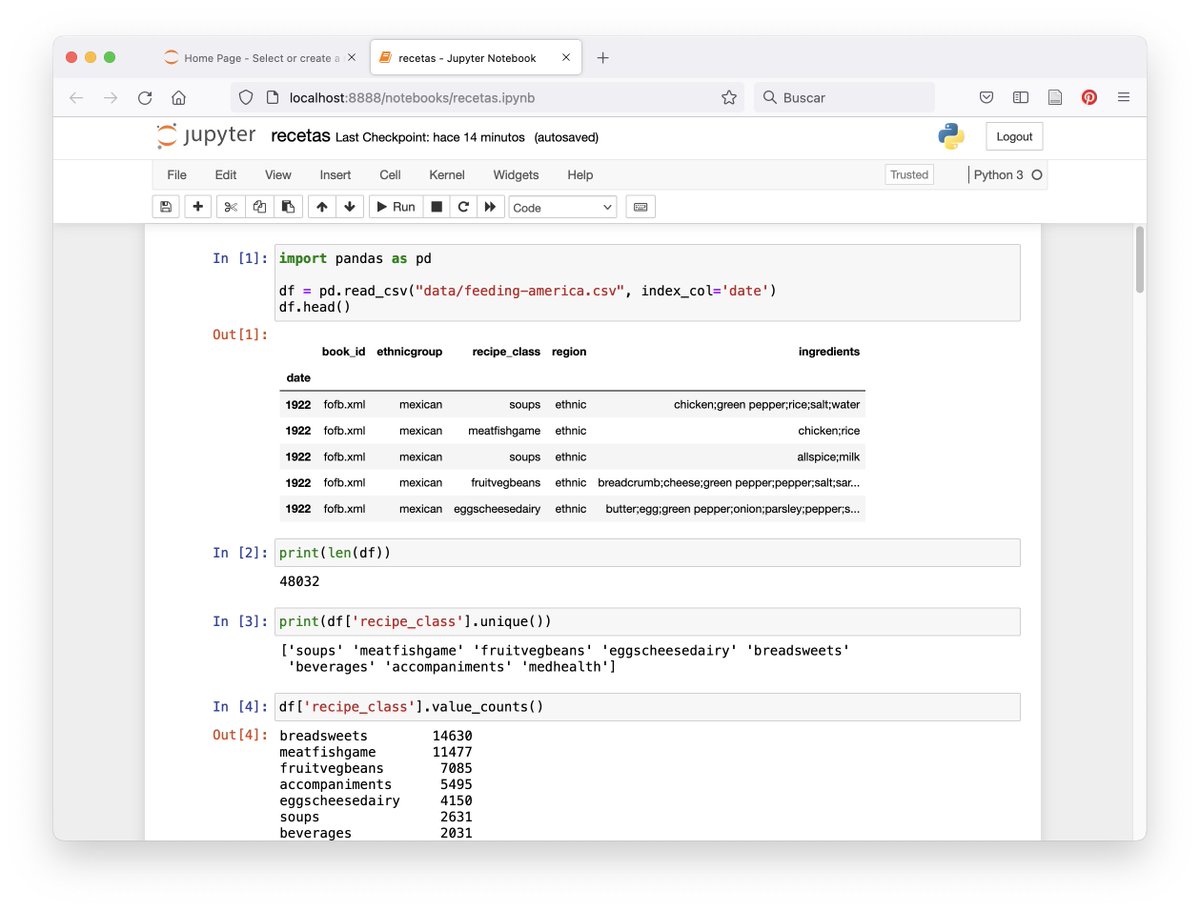The height and width of the screenshot is (911, 1200).
Task: Save notebook with the floppy disk icon
Action: (x=166, y=207)
